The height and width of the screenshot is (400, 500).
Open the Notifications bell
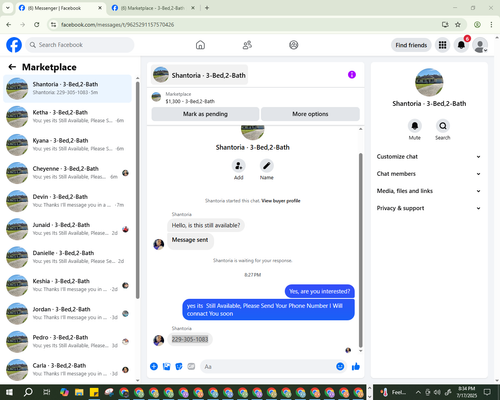tap(461, 45)
